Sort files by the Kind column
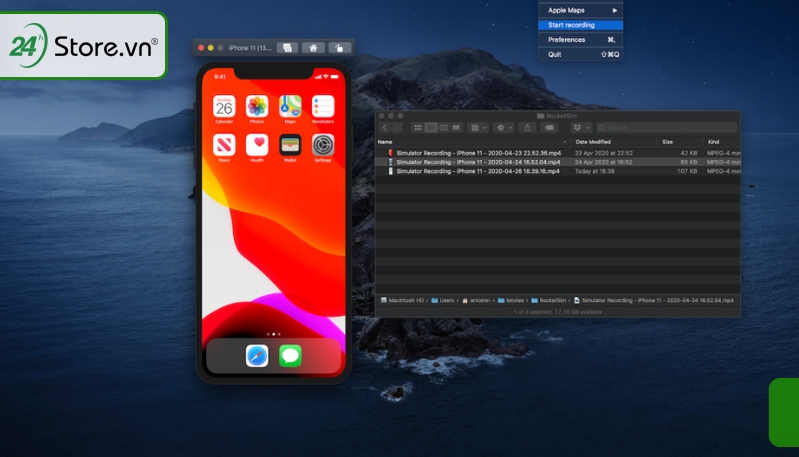 tap(722, 142)
